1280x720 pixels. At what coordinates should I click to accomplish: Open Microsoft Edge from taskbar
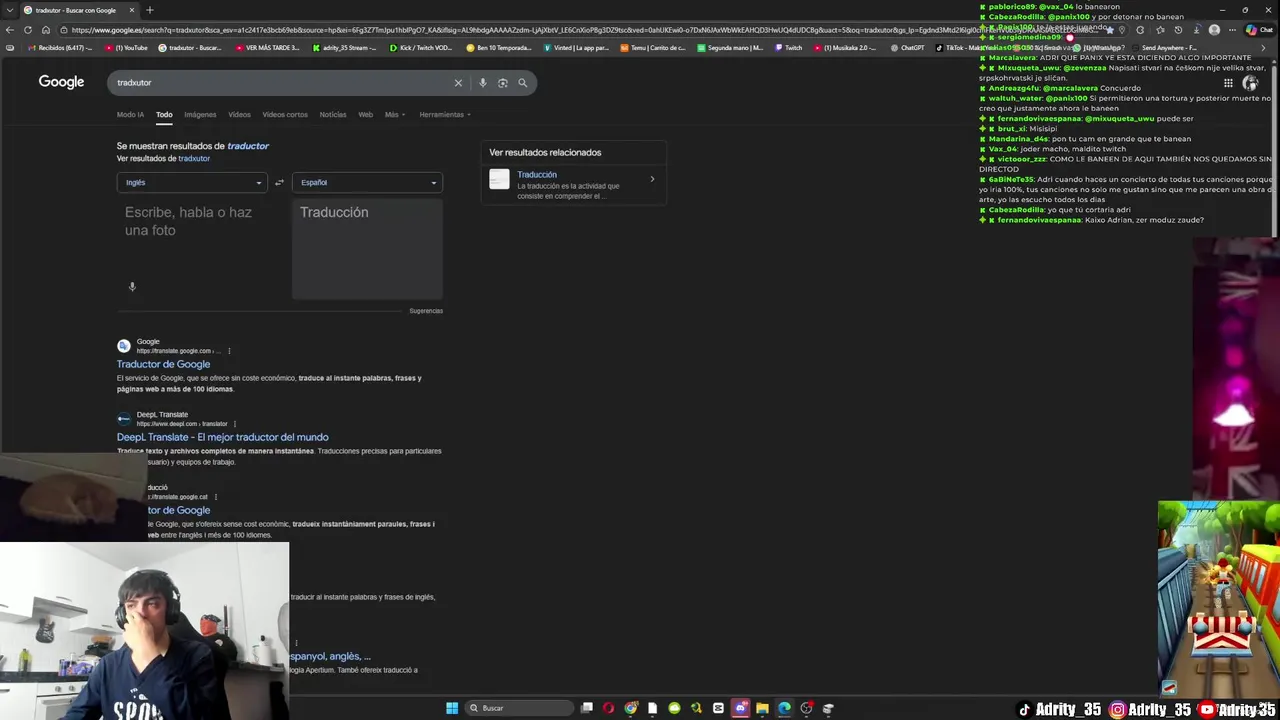coord(784,708)
